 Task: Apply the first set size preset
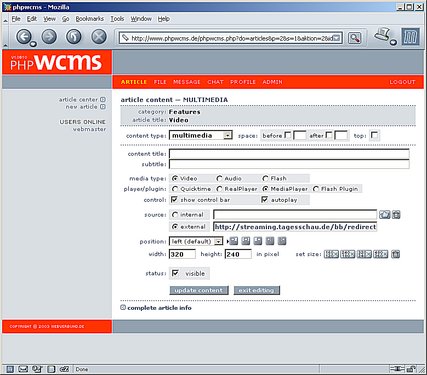coord(331,254)
